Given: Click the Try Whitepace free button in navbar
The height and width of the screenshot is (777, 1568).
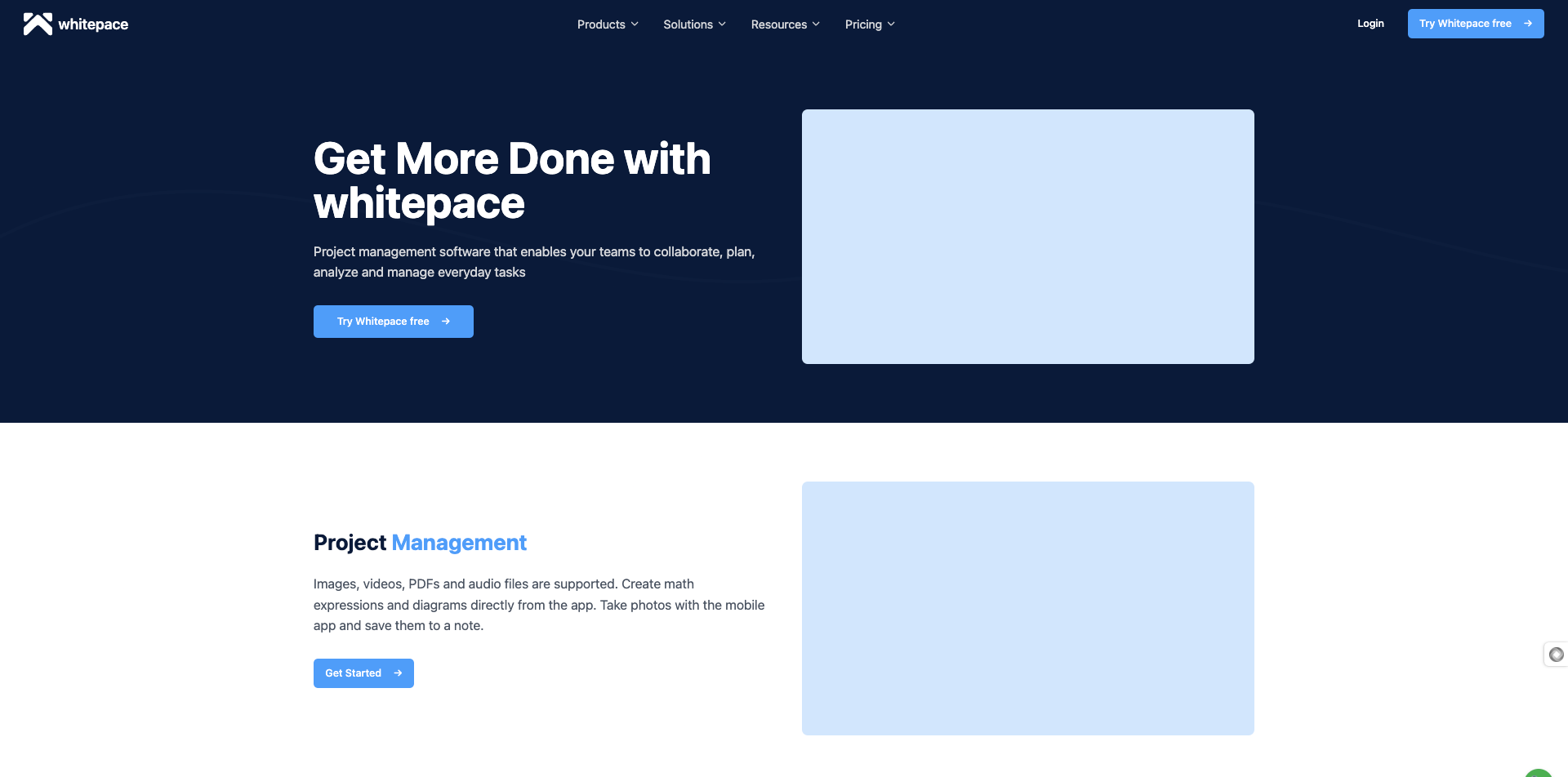Looking at the screenshot, I should pos(1476,24).
